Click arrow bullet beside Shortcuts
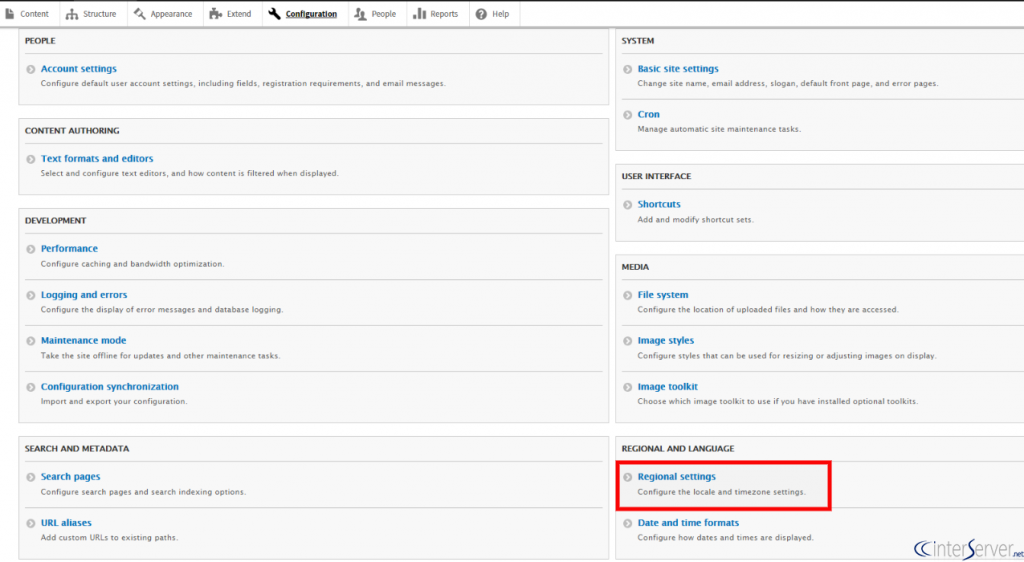 [628, 205]
